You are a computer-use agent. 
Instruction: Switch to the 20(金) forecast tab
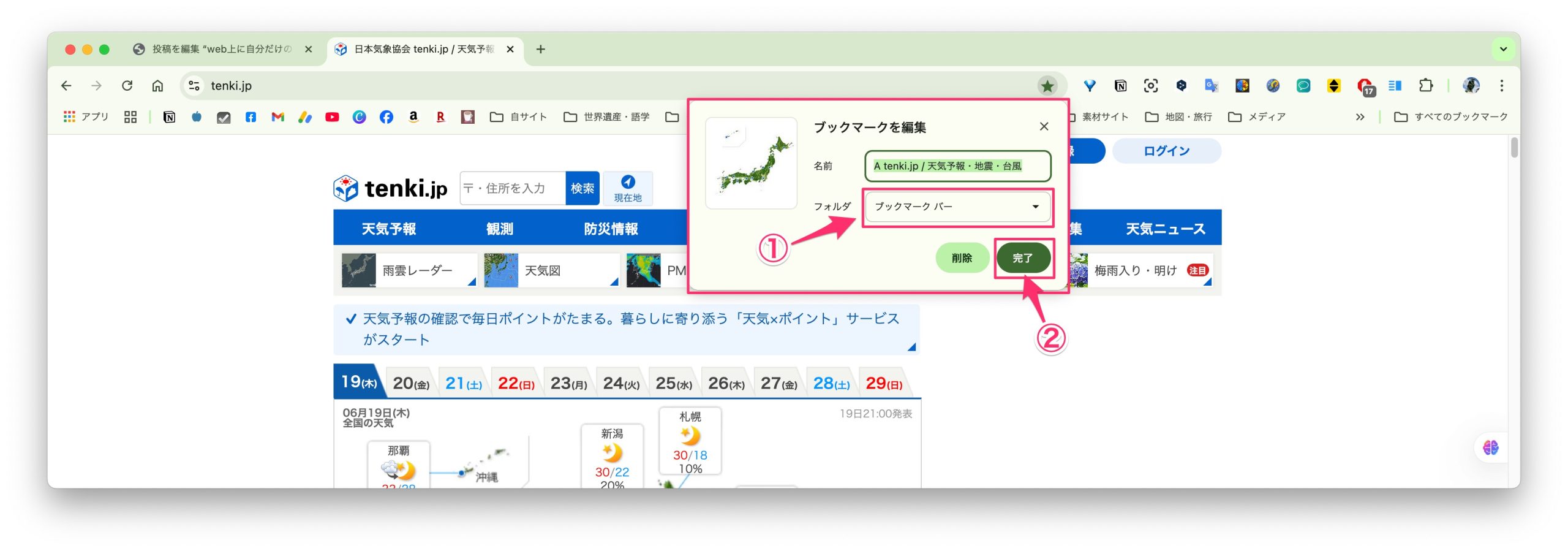point(411,384)
